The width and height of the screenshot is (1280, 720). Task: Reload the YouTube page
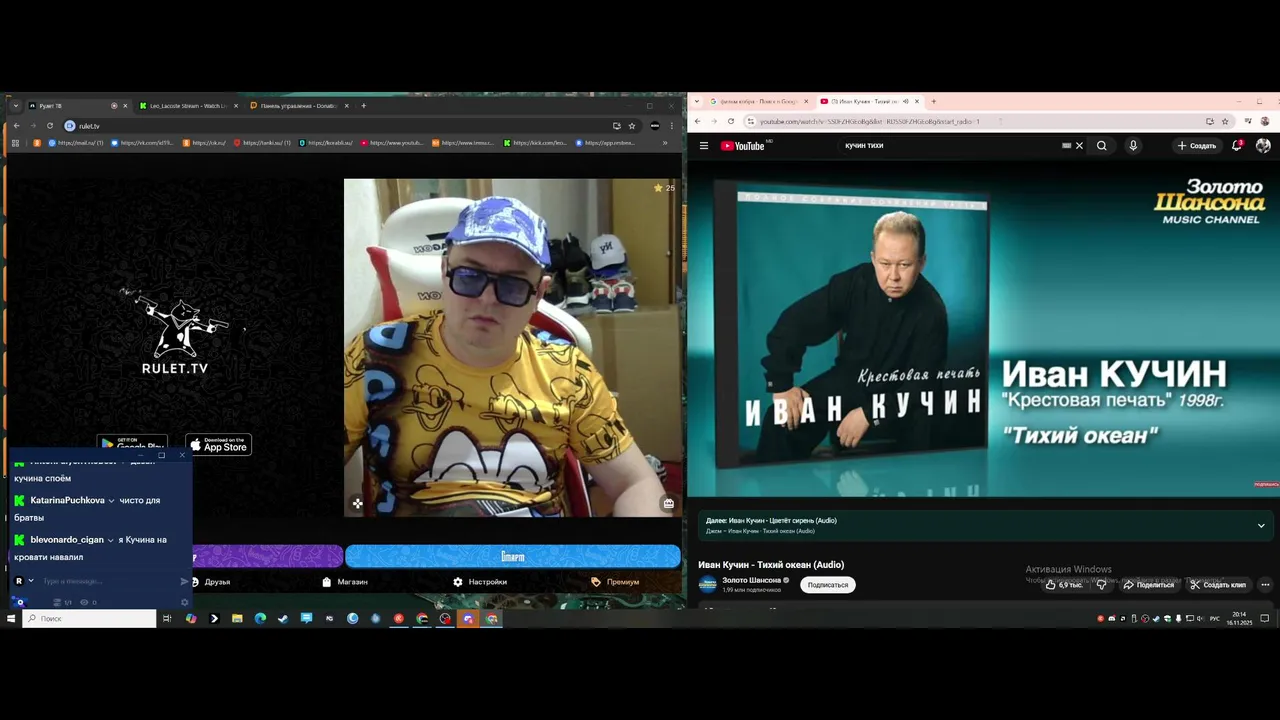tap(731, 121)
